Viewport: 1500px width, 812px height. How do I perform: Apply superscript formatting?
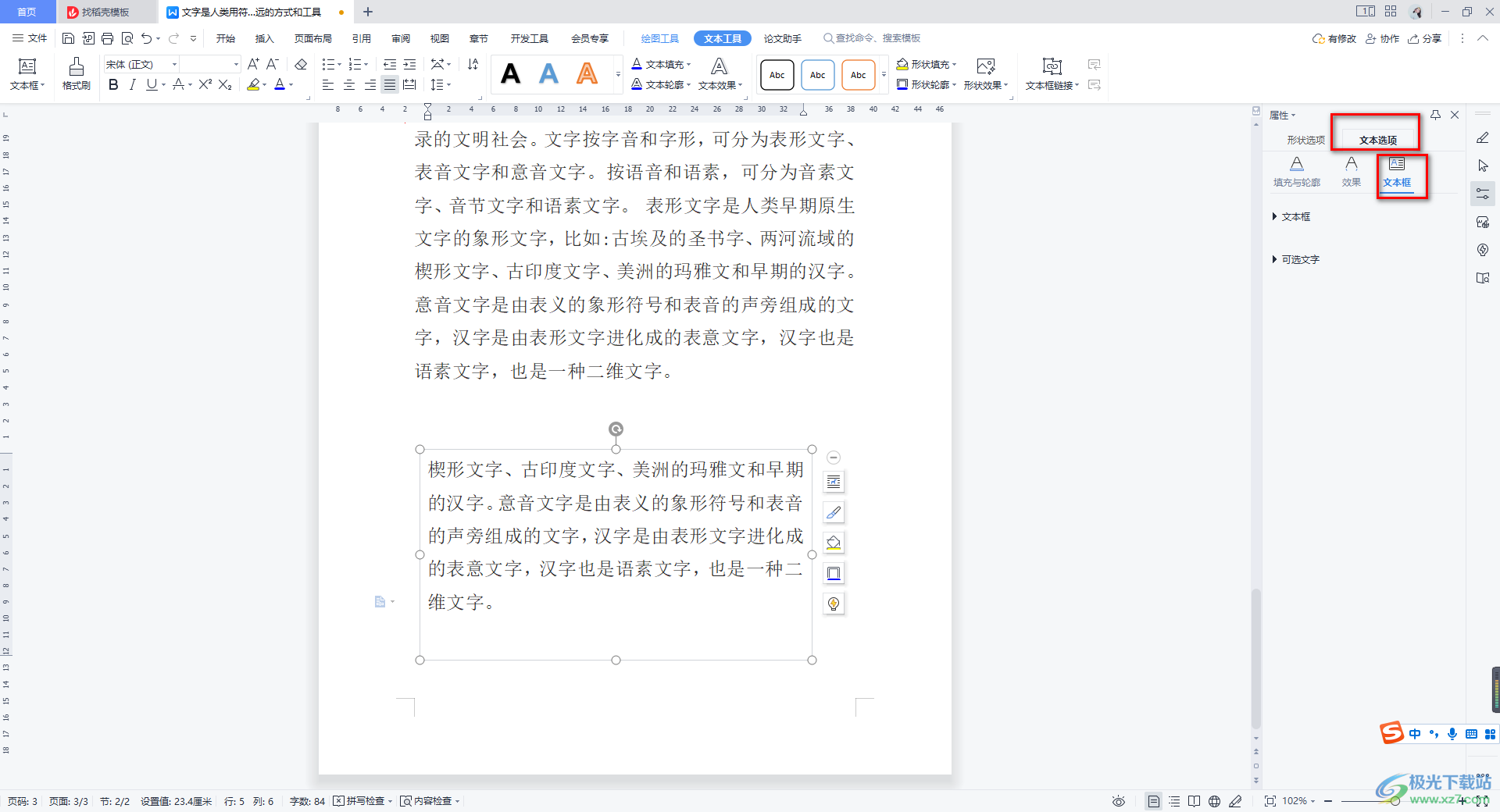pos(205,84)
